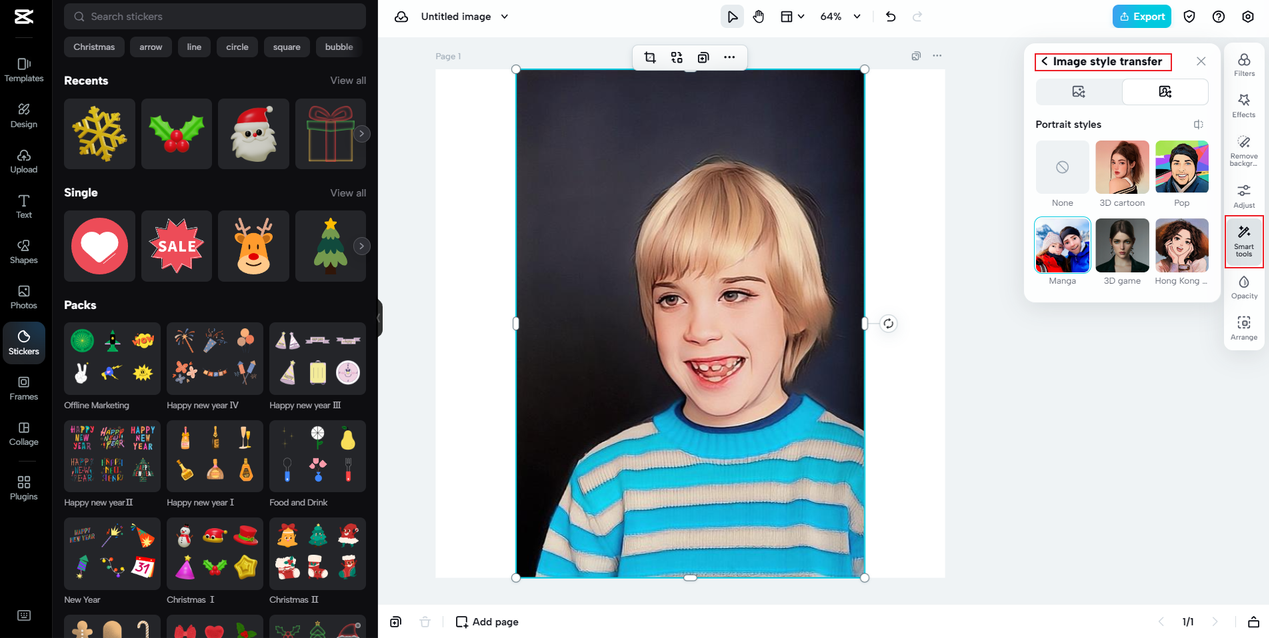Expand the Untitled image title dropdown
The height and width of the screenshot is (638, 1269).
point(504,17)
